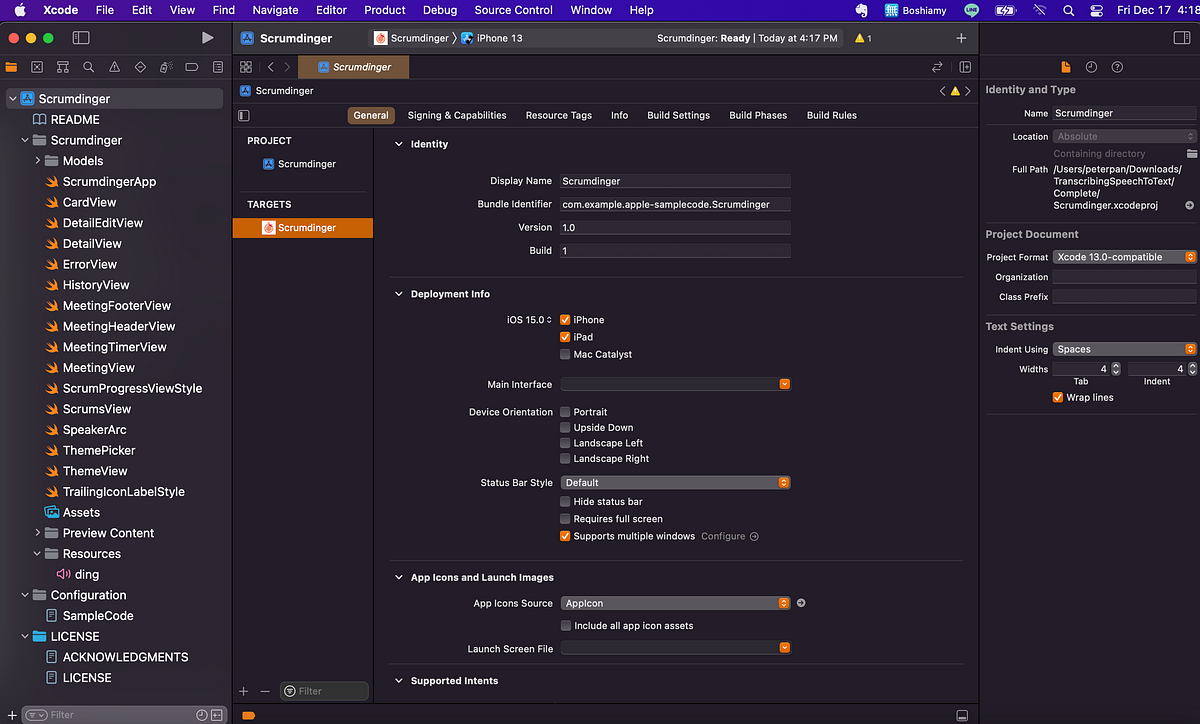Enable Mac Catalyst deployment

(566, 354)
